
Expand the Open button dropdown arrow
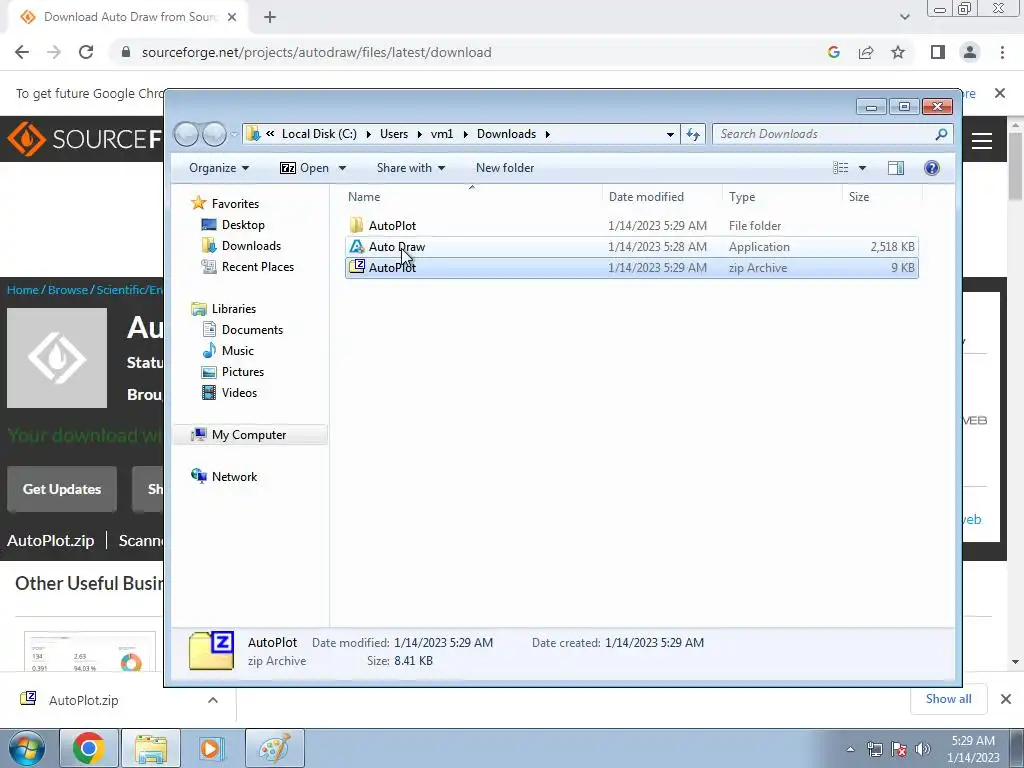(x=342, y=168)
